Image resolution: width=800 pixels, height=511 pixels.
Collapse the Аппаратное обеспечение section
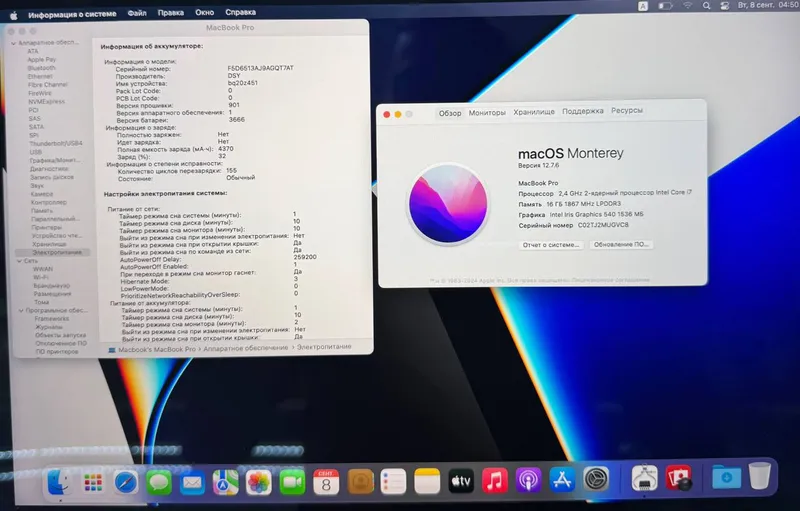tap(14, 43)
